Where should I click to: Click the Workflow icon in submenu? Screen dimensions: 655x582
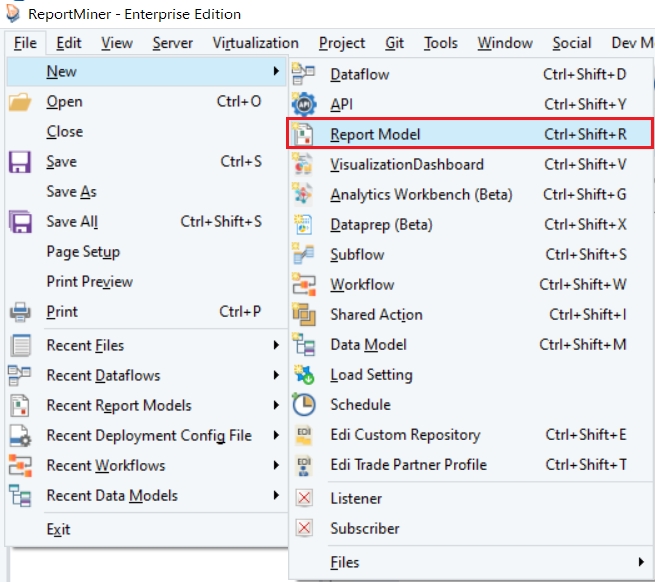(303, 284)
